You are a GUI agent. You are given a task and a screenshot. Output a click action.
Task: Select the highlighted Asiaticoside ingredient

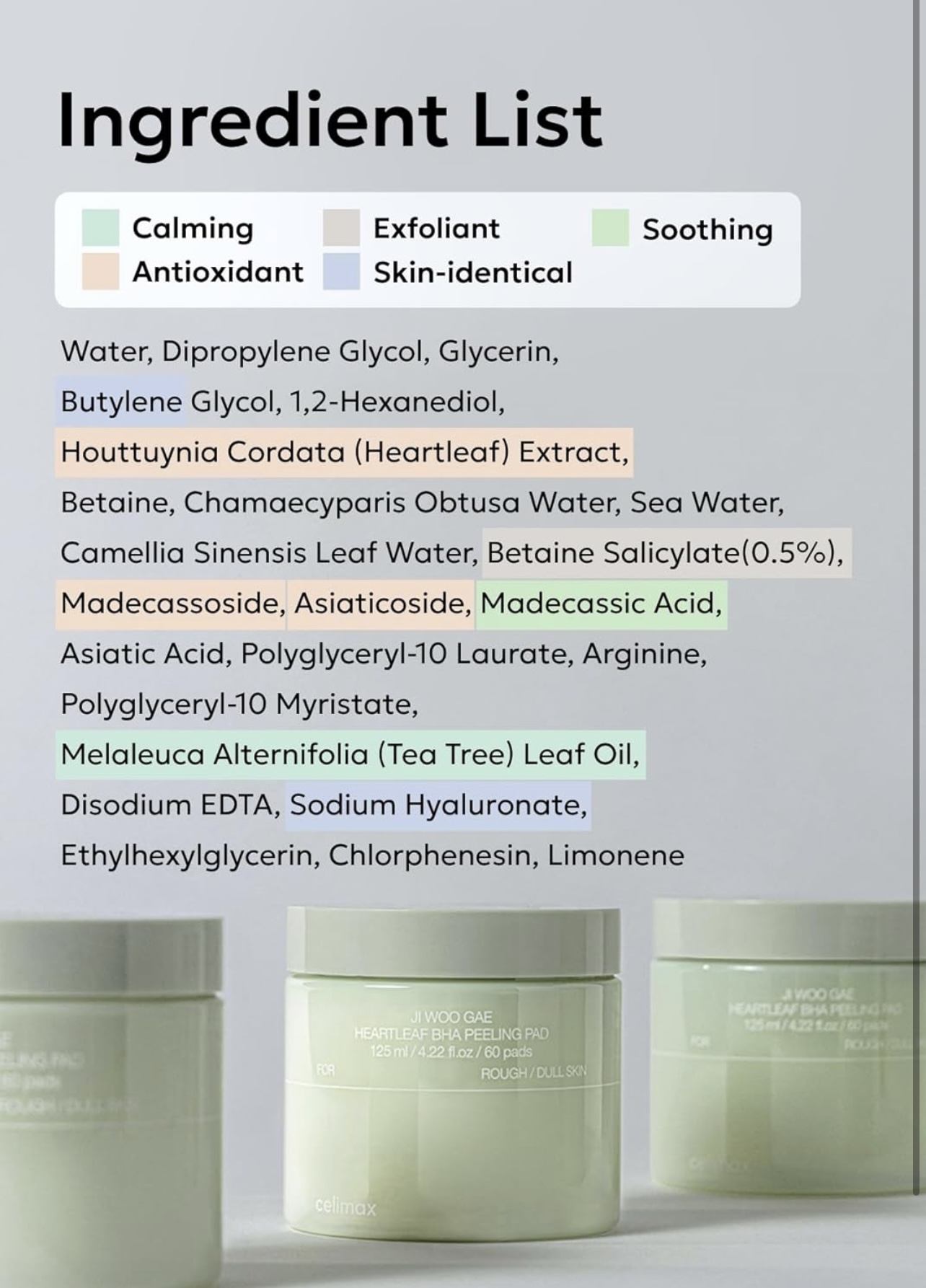tap(381, 604)
